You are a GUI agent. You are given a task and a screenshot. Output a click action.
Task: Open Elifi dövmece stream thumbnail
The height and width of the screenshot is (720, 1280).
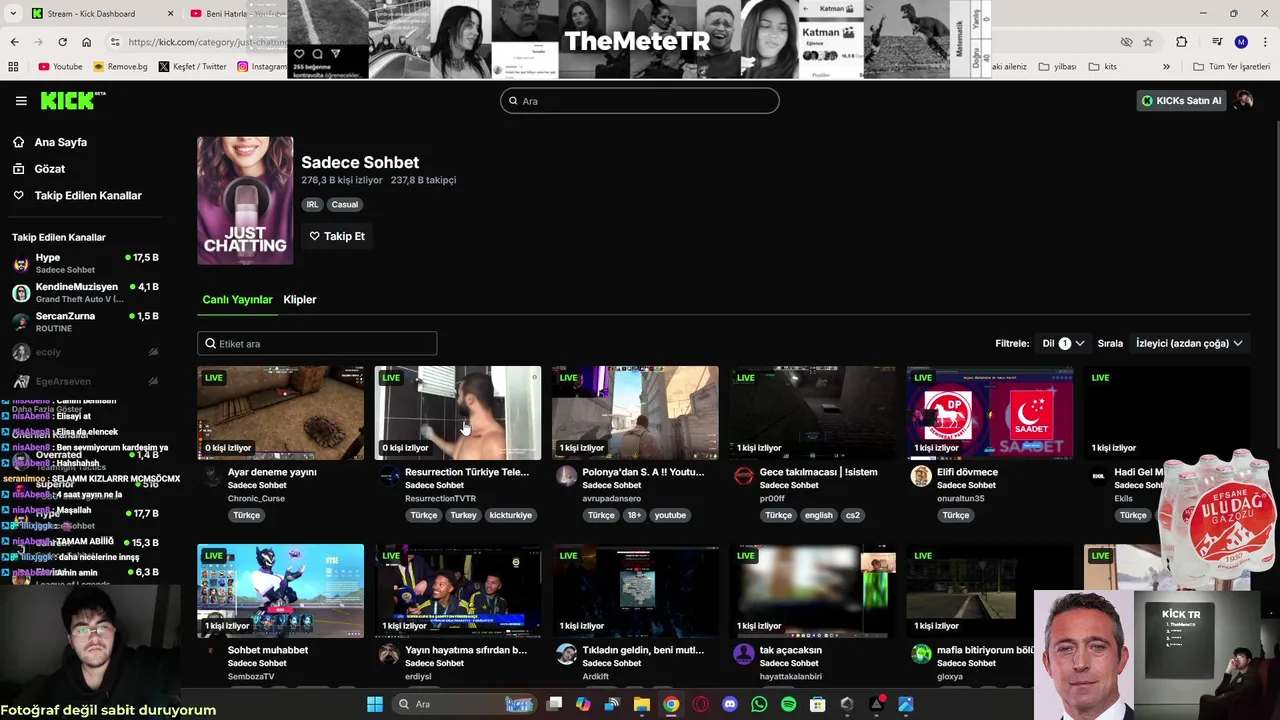point(990,413)
